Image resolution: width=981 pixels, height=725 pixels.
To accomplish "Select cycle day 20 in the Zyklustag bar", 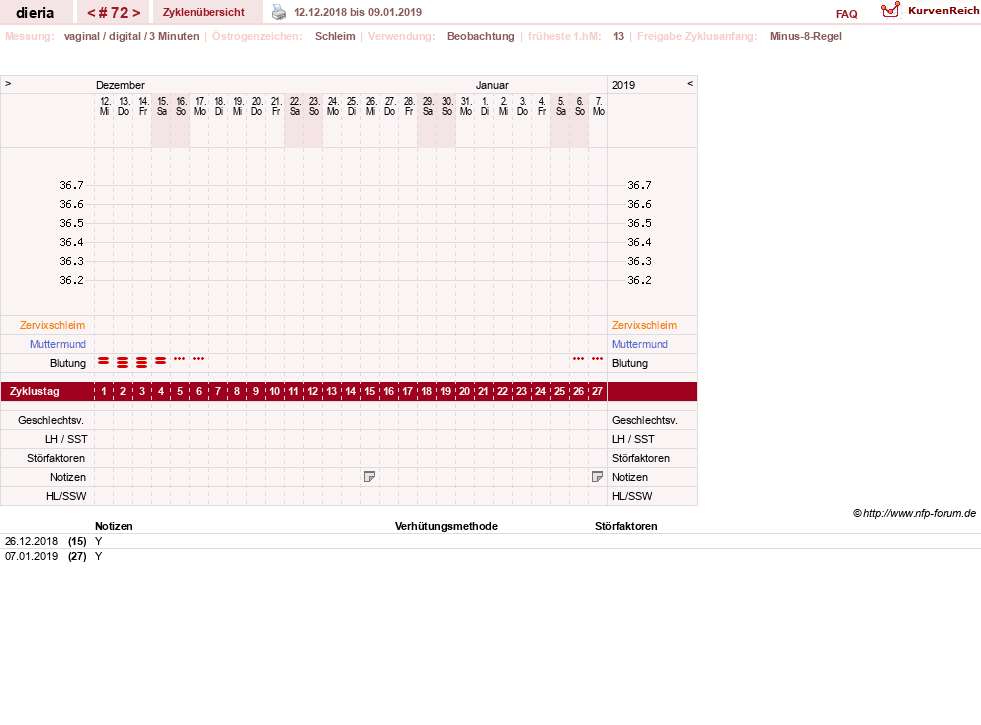I will pyautogui.click(x=464, y=392).
